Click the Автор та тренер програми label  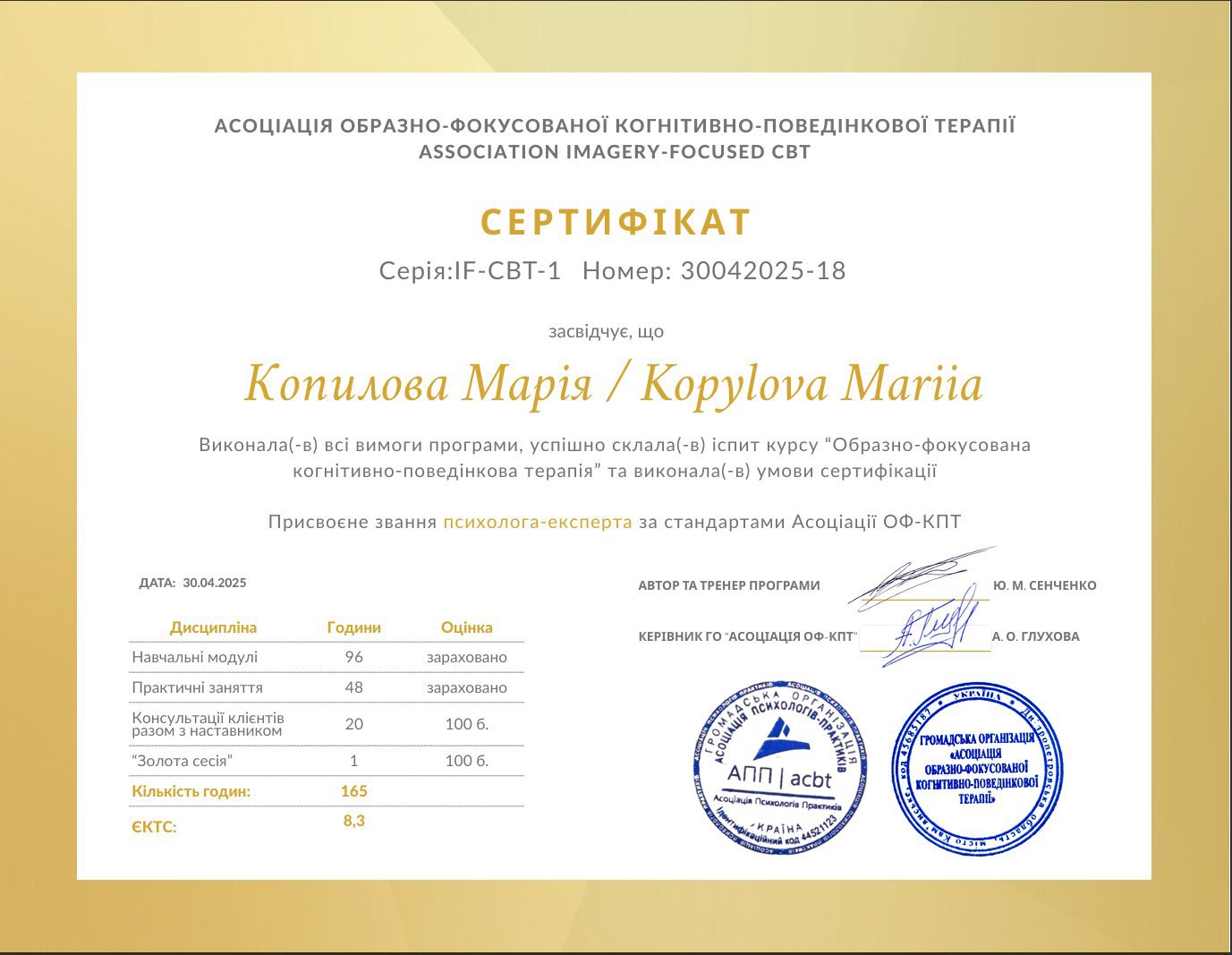click(x=728, y=585)
